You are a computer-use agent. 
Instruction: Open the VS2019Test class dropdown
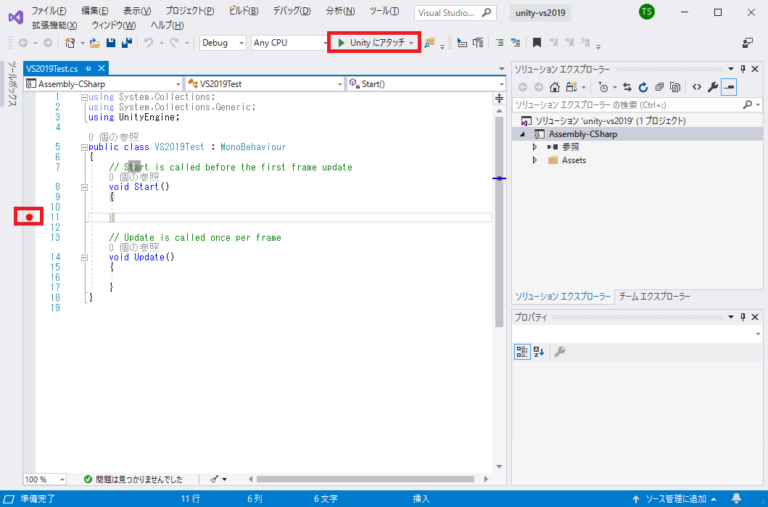[x=265, y=84]
